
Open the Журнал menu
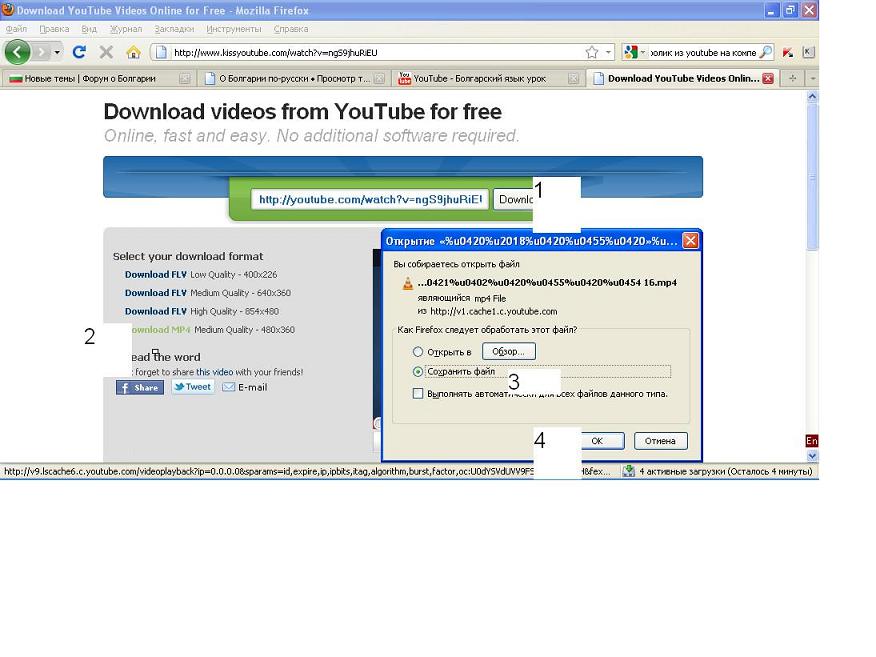coord(126,29)
